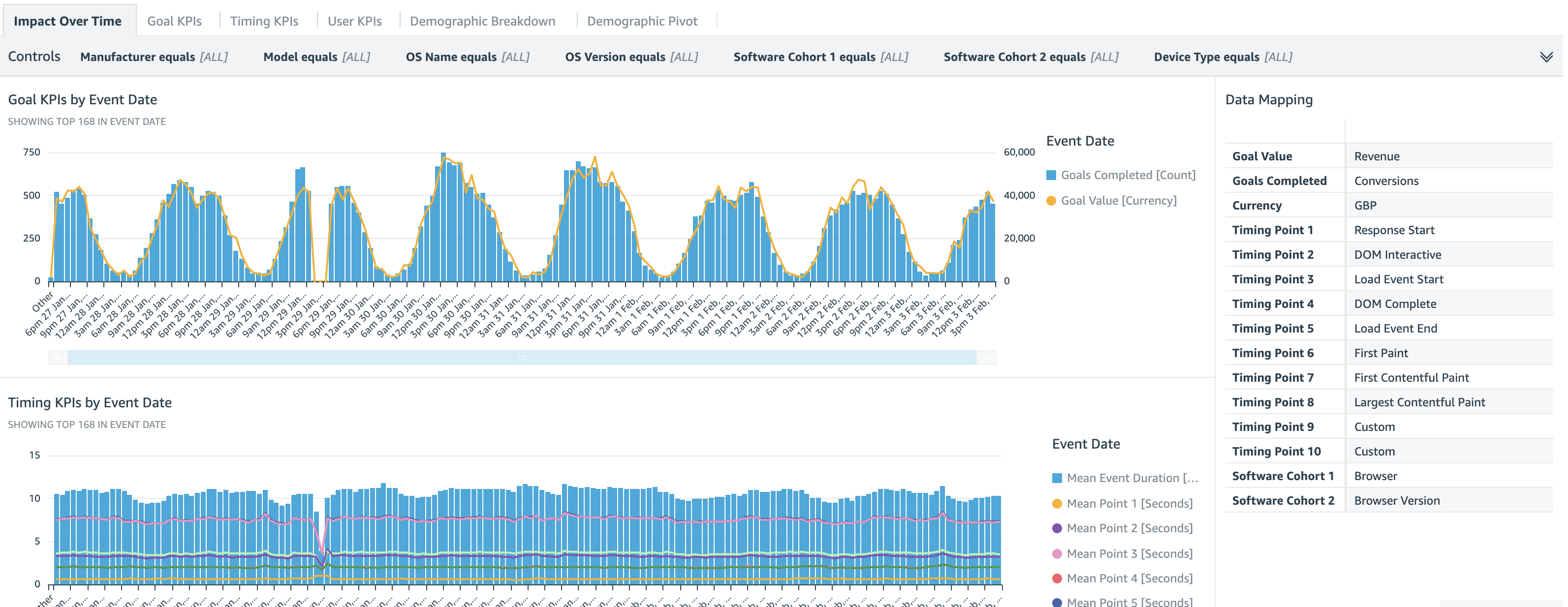Open Software Cohort 1 filter control
The width and height of the screenshot is (1568, 607).
coord(820,57)
